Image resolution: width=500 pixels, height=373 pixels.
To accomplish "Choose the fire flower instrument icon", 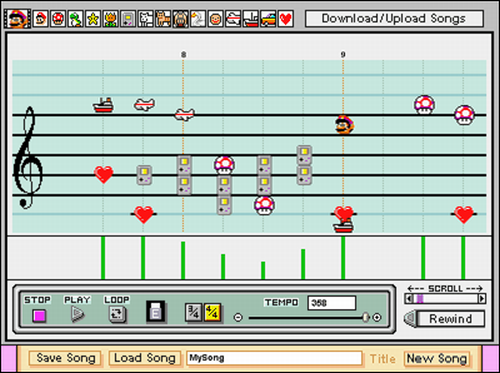I will tap(110, 18).
